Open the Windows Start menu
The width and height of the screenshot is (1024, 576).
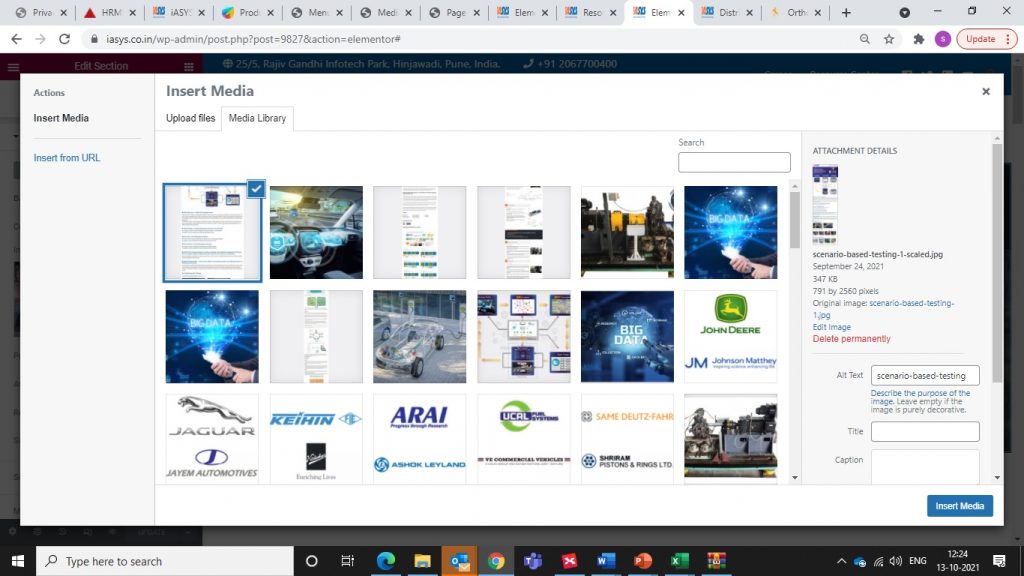[x=18, y=561]
